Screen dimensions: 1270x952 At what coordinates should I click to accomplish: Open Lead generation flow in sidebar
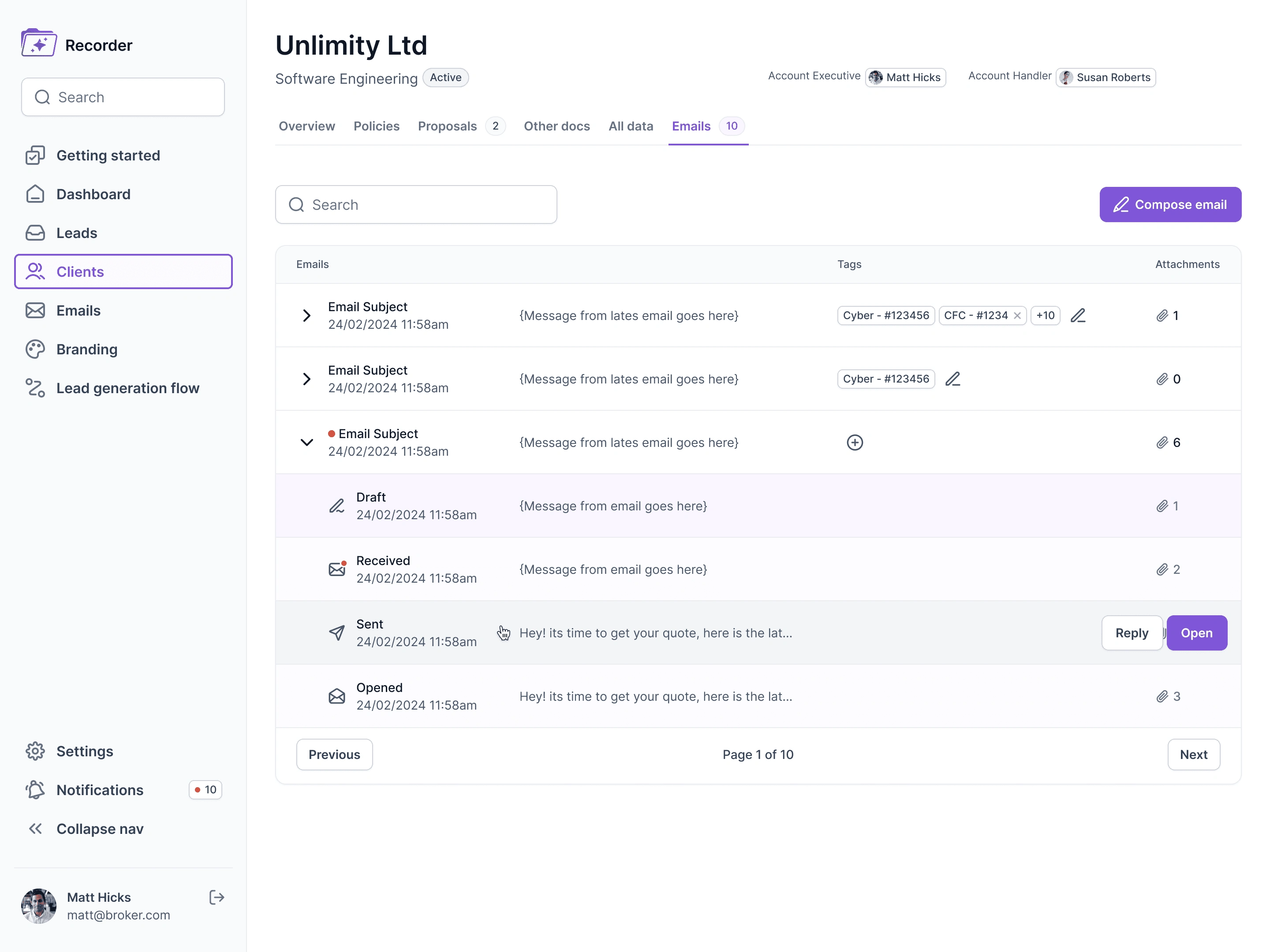127,388
